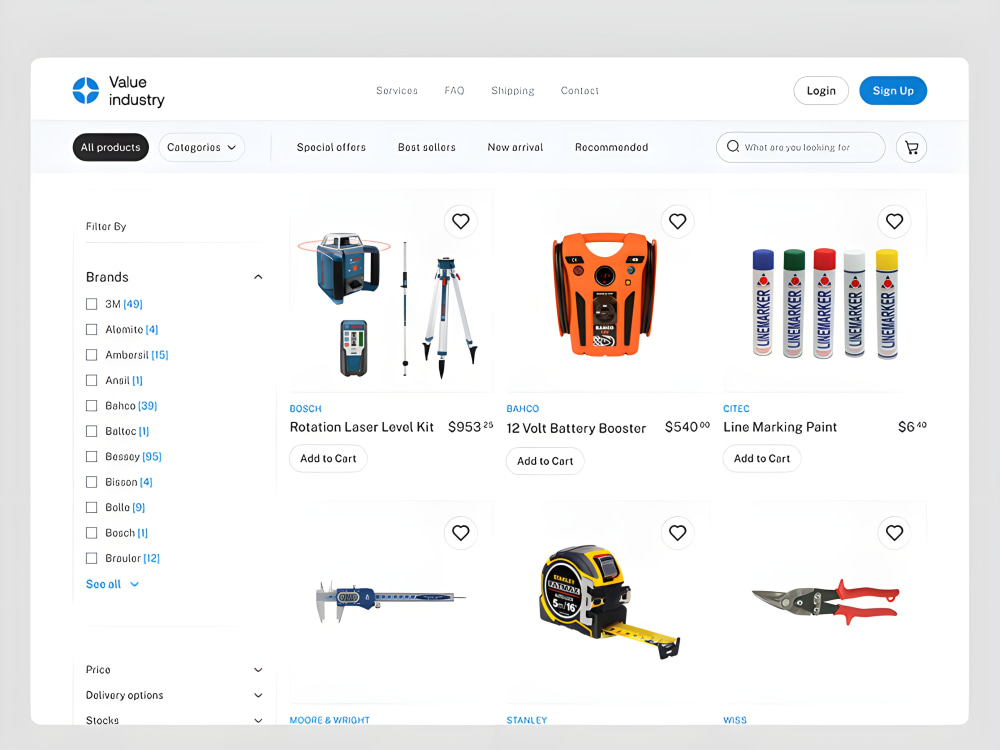Click the BOSCH brand label

[305, 409]
